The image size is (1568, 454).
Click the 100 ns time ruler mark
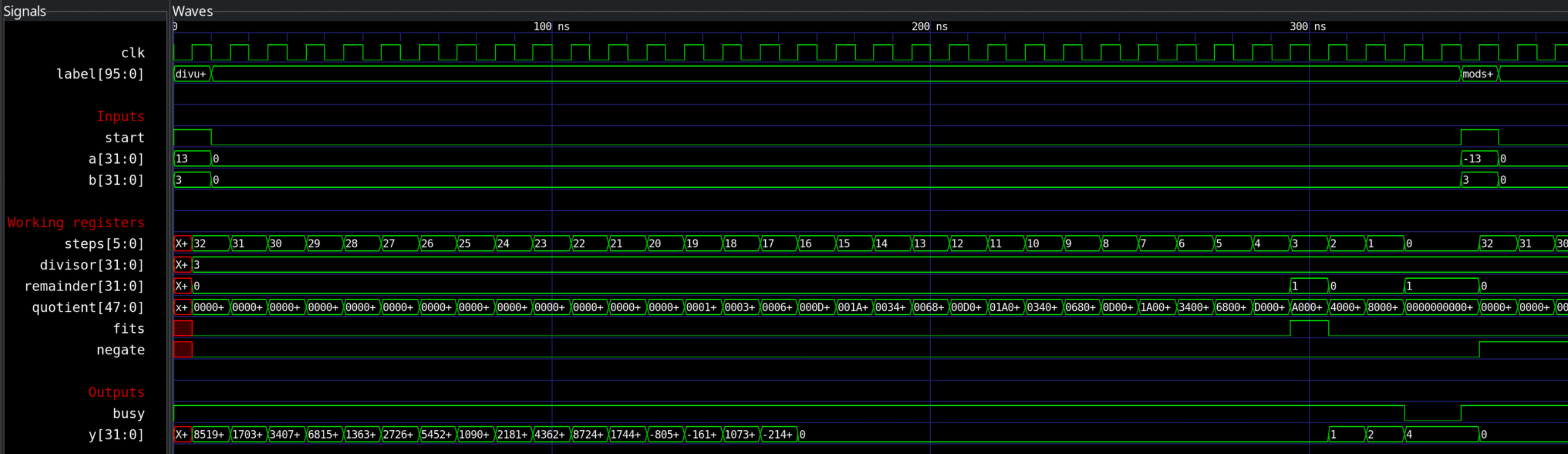point(551,27)
